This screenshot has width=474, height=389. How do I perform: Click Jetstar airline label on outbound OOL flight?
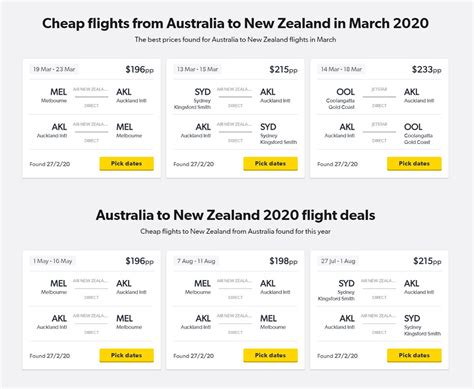coord(379,89)
